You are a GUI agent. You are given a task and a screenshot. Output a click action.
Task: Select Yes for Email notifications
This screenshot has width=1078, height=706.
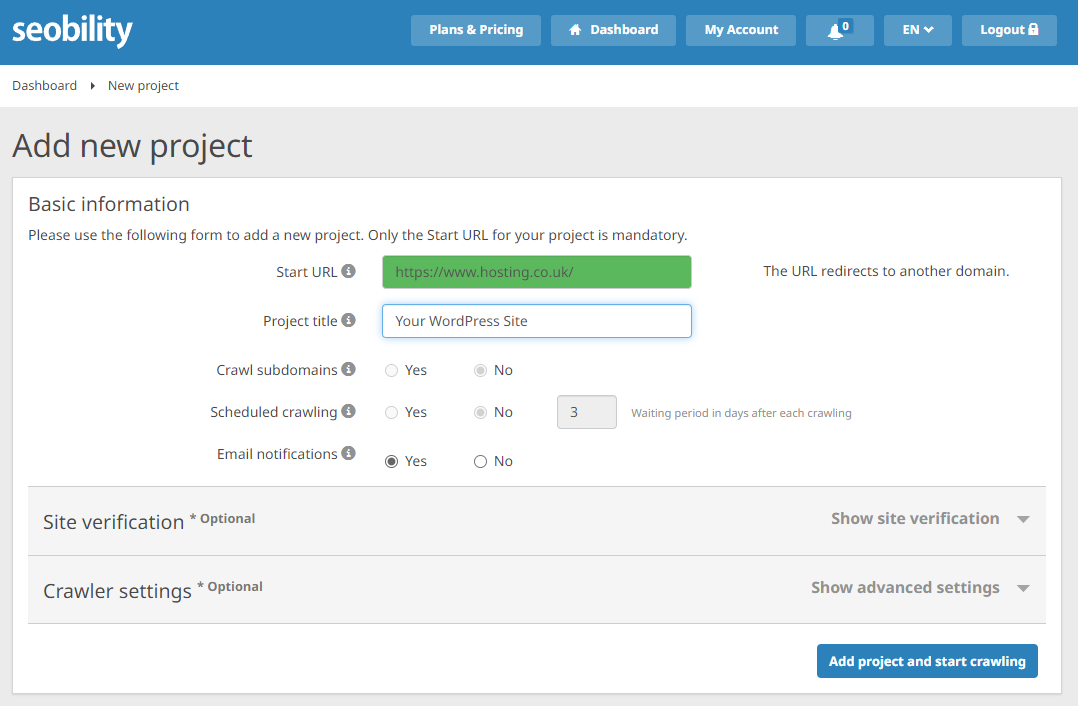coord(392,461)
